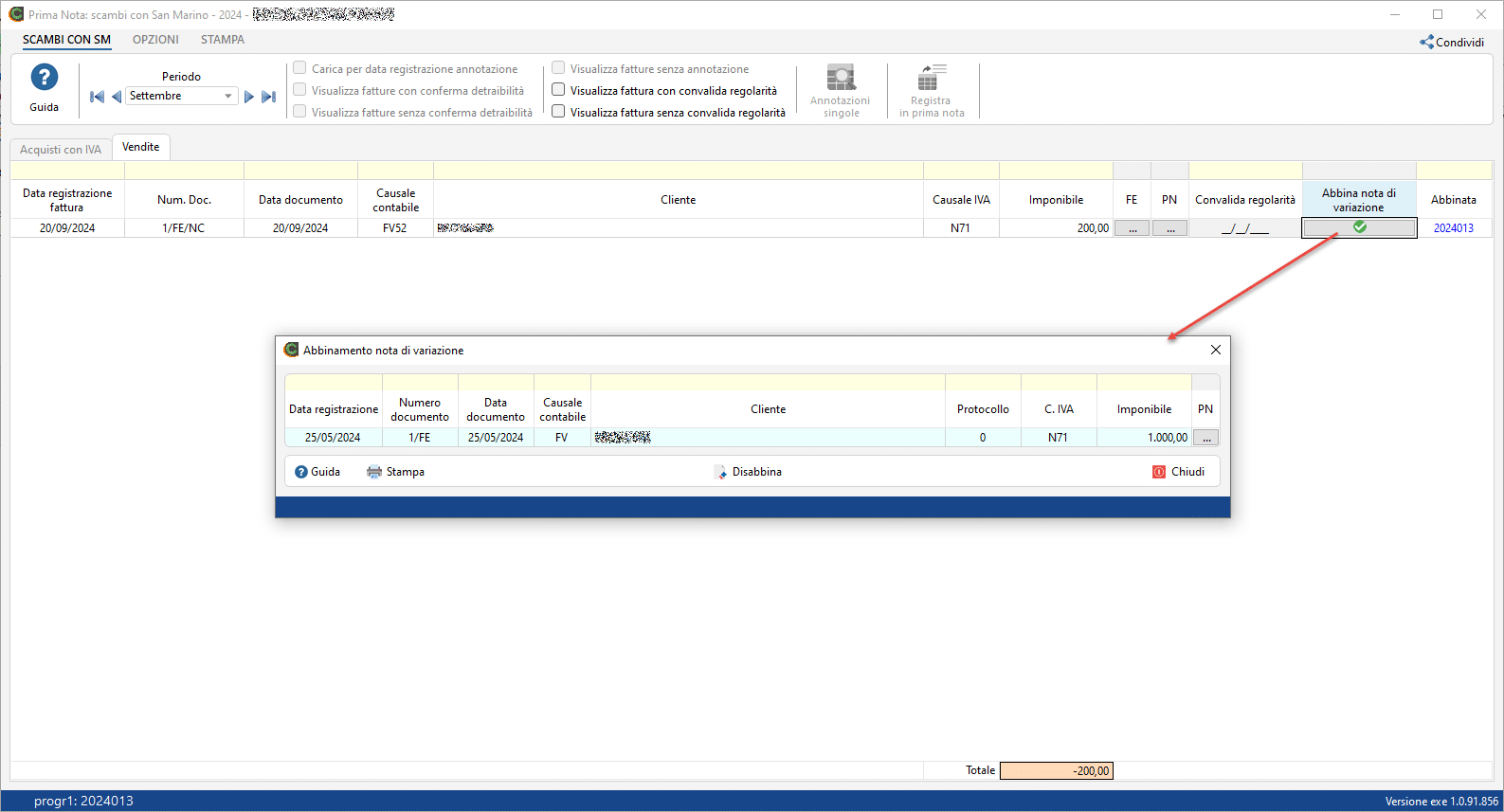Enable Visualizza fattura con convalida regolarità
The height and width of the screenshot is (812, 1504).
point(558,90)
